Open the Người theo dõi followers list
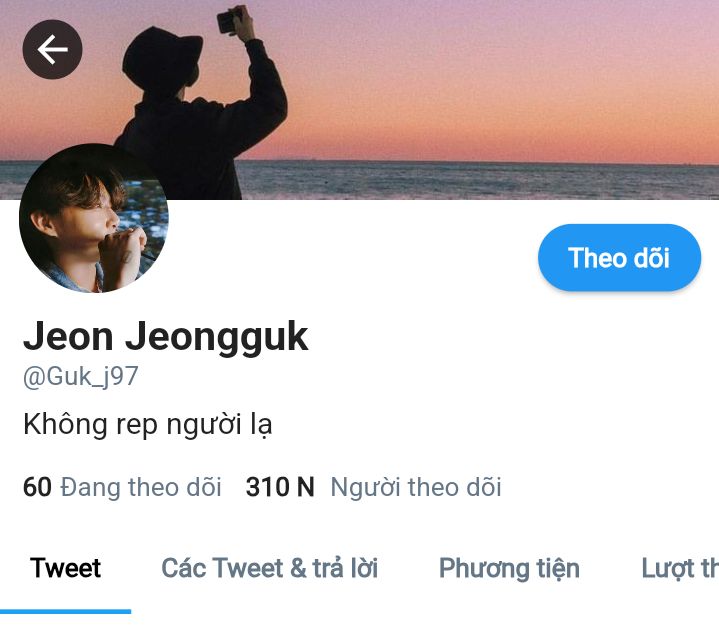Image resolution: width=719 pixels, height=642 pixels. 415,487
